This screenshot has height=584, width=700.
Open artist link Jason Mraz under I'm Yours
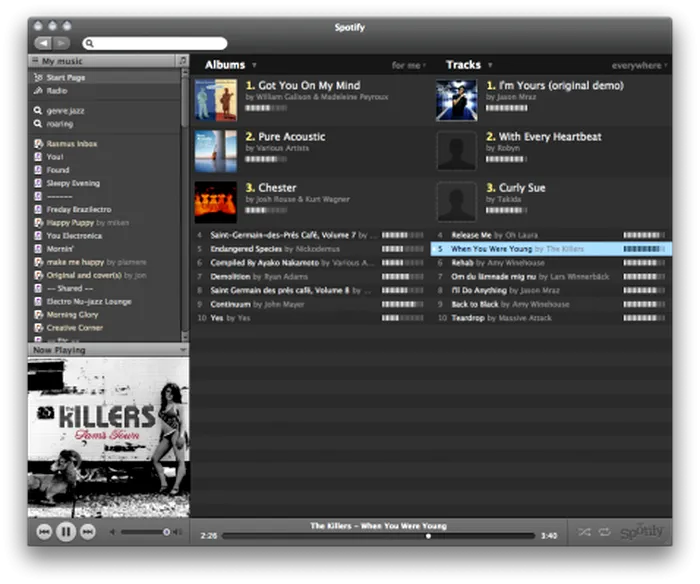coord(516,97)
